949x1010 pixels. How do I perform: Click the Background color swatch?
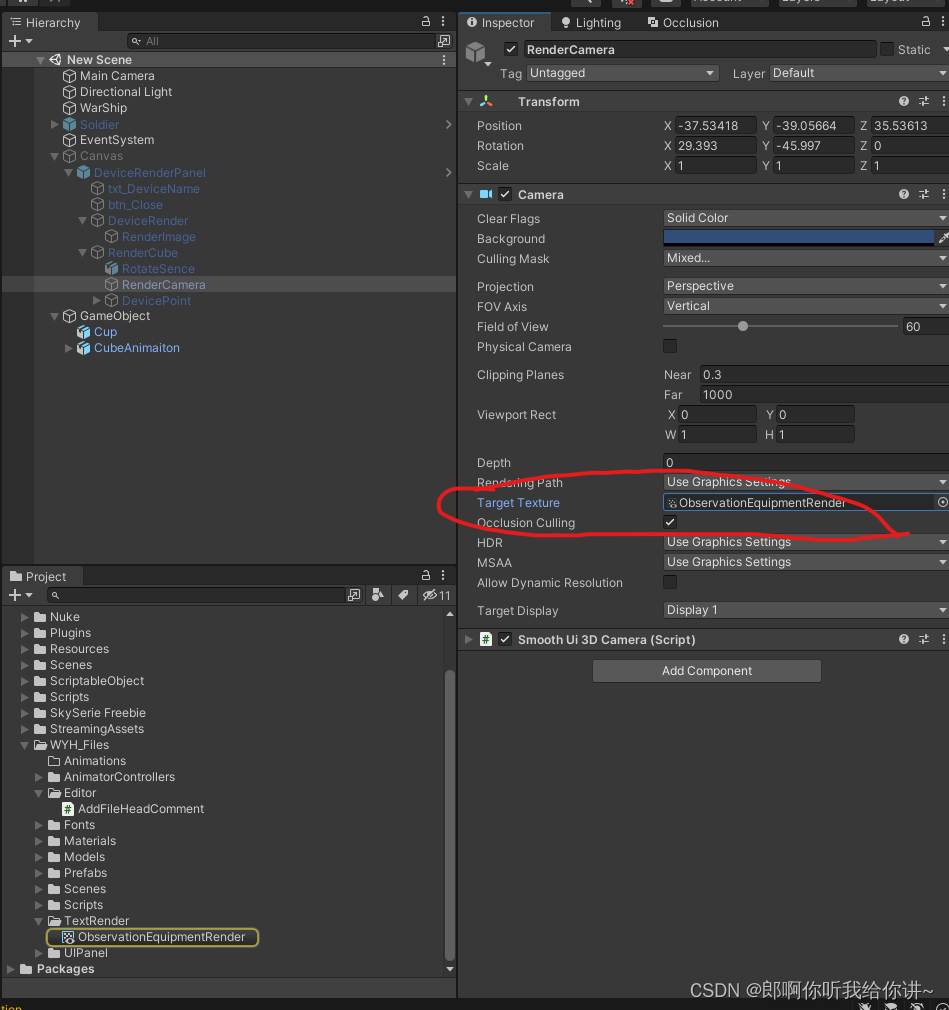point(798,238)
